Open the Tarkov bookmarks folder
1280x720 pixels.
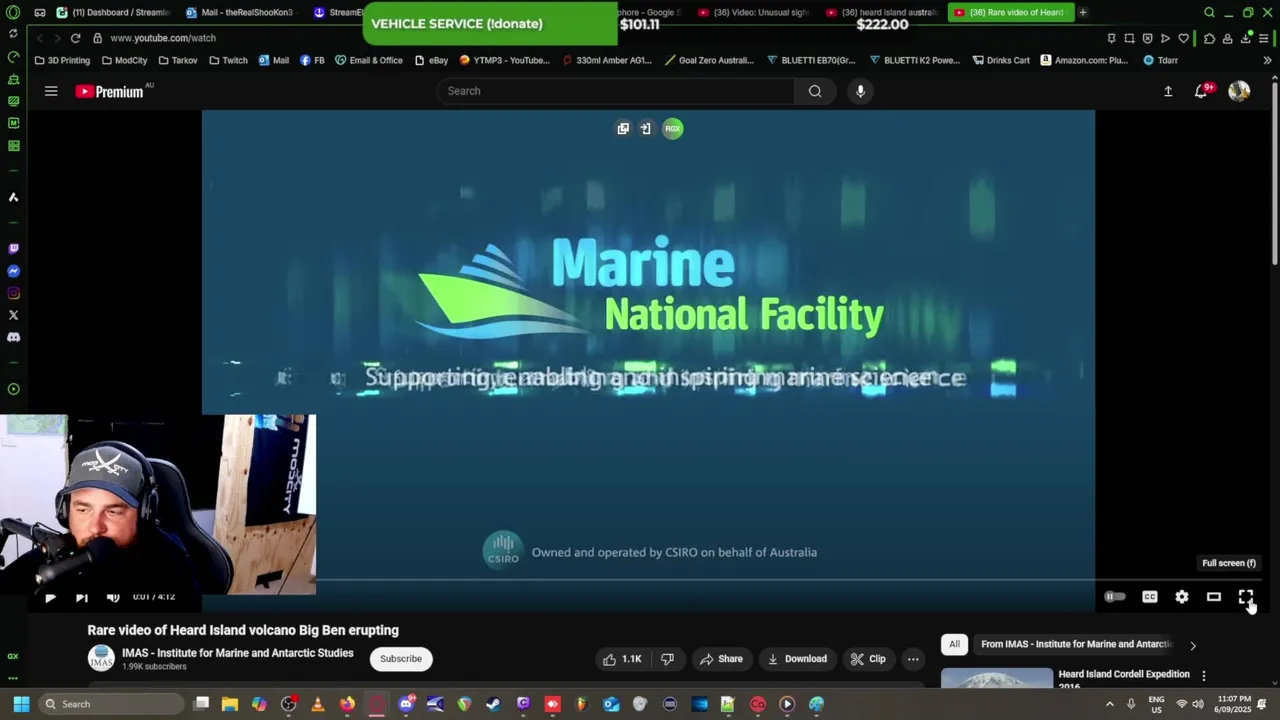[178, 60]
